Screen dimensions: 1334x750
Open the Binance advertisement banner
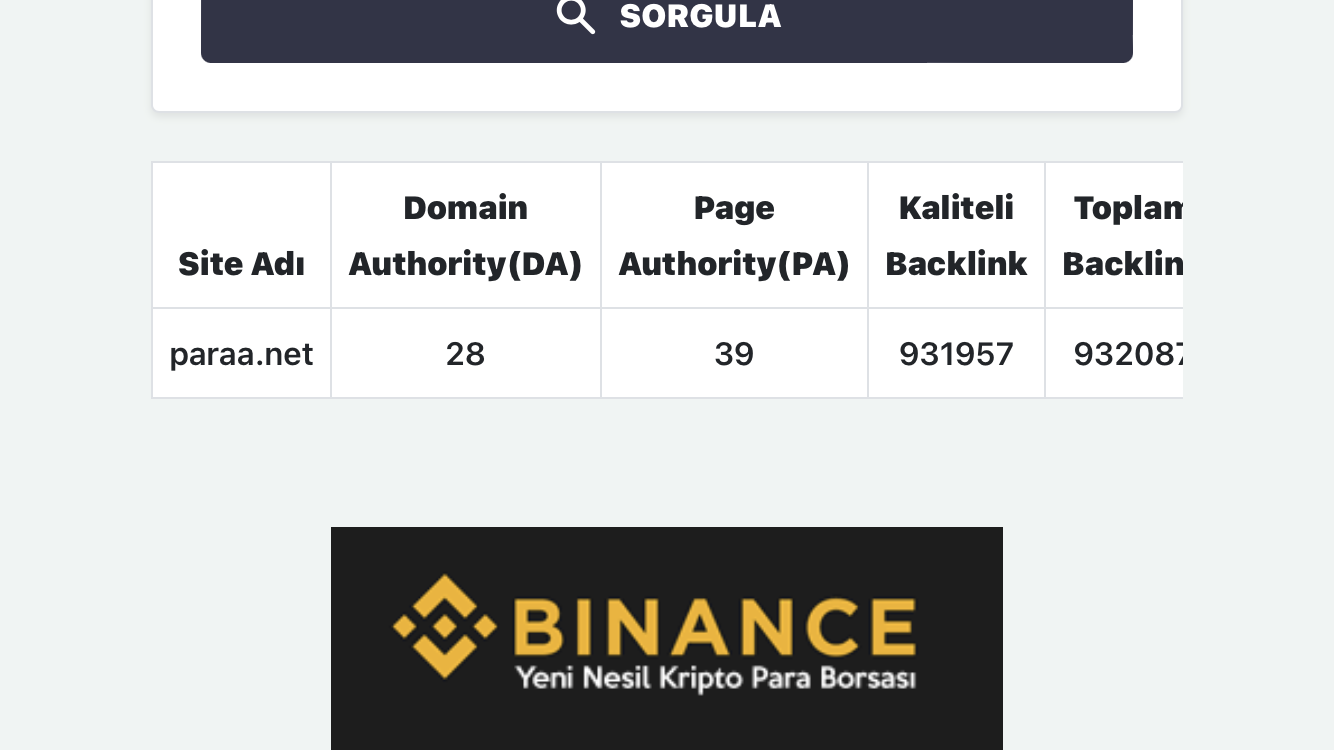pos(667,638)
